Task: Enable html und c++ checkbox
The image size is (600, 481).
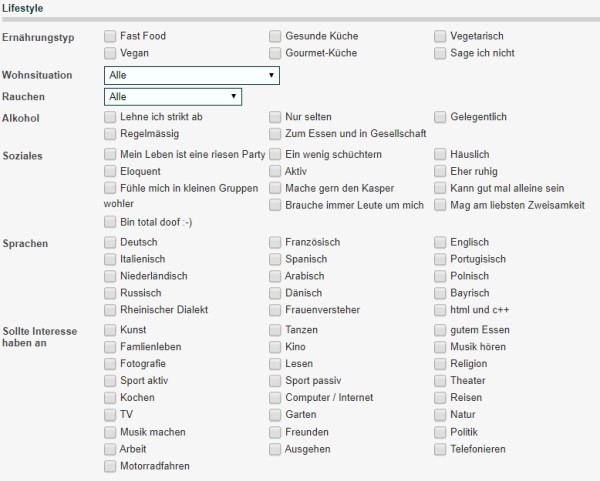Action: 440,310
